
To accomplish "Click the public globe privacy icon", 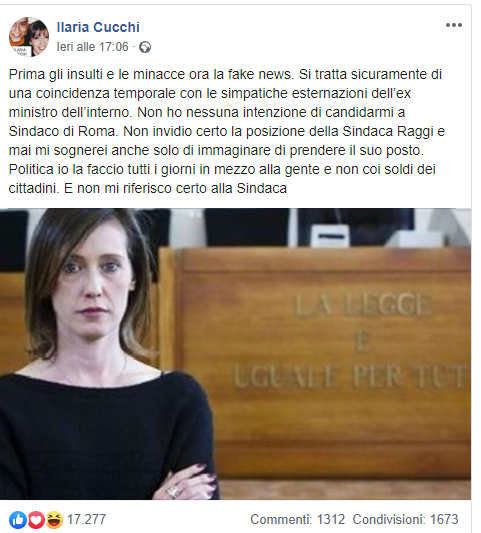I will pos(145,47).
